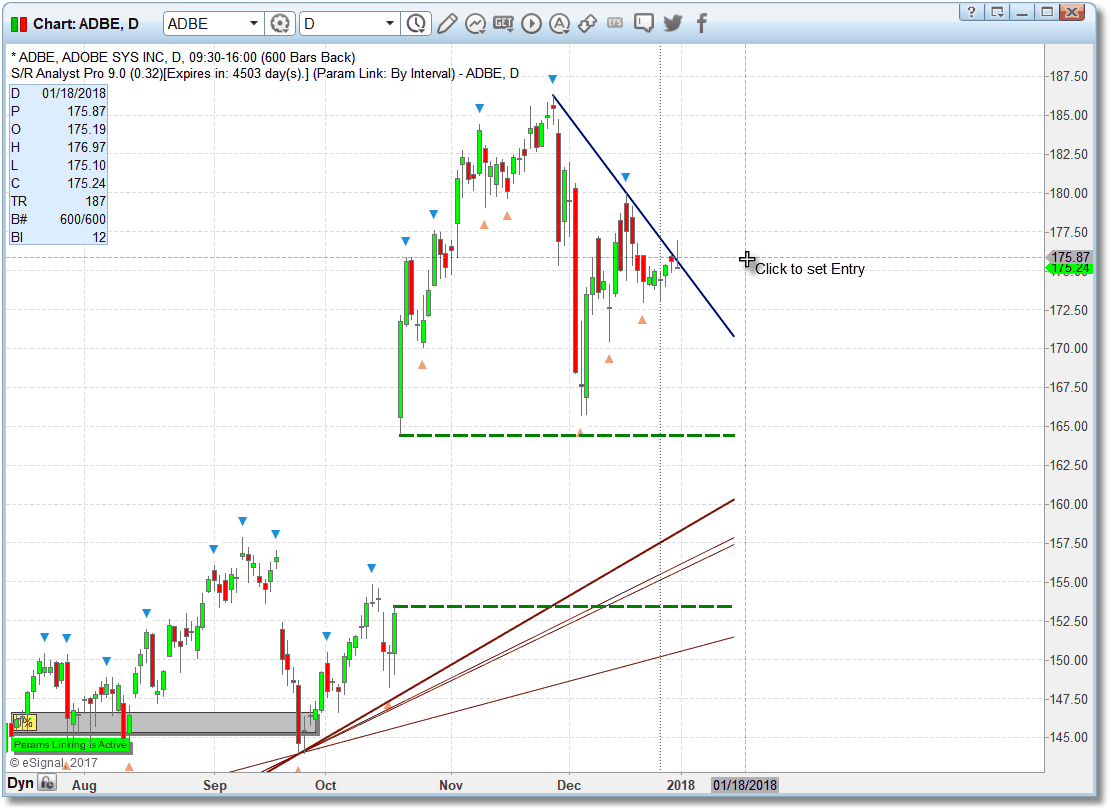Click the Oct label on time axis
Image resolution: width=1111 pixels, height=811 pixels.
tap(325, 786)
